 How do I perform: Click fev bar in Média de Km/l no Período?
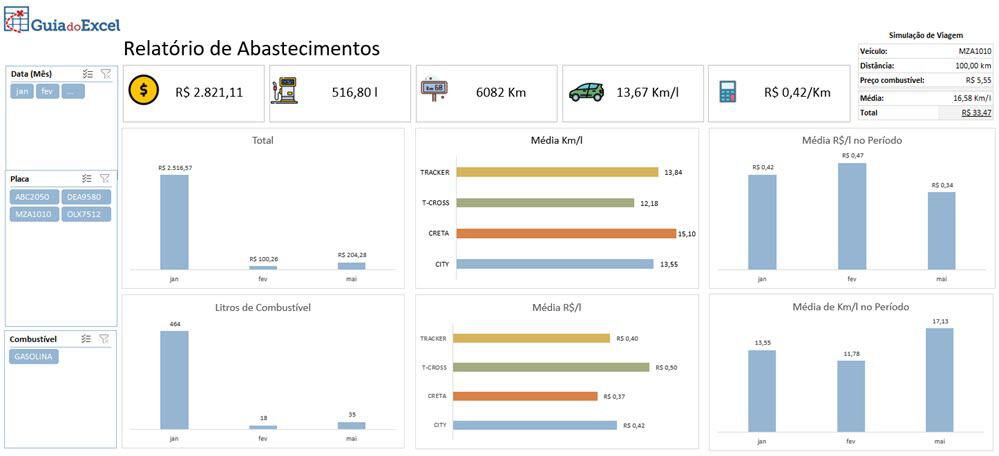click(852, 396)
